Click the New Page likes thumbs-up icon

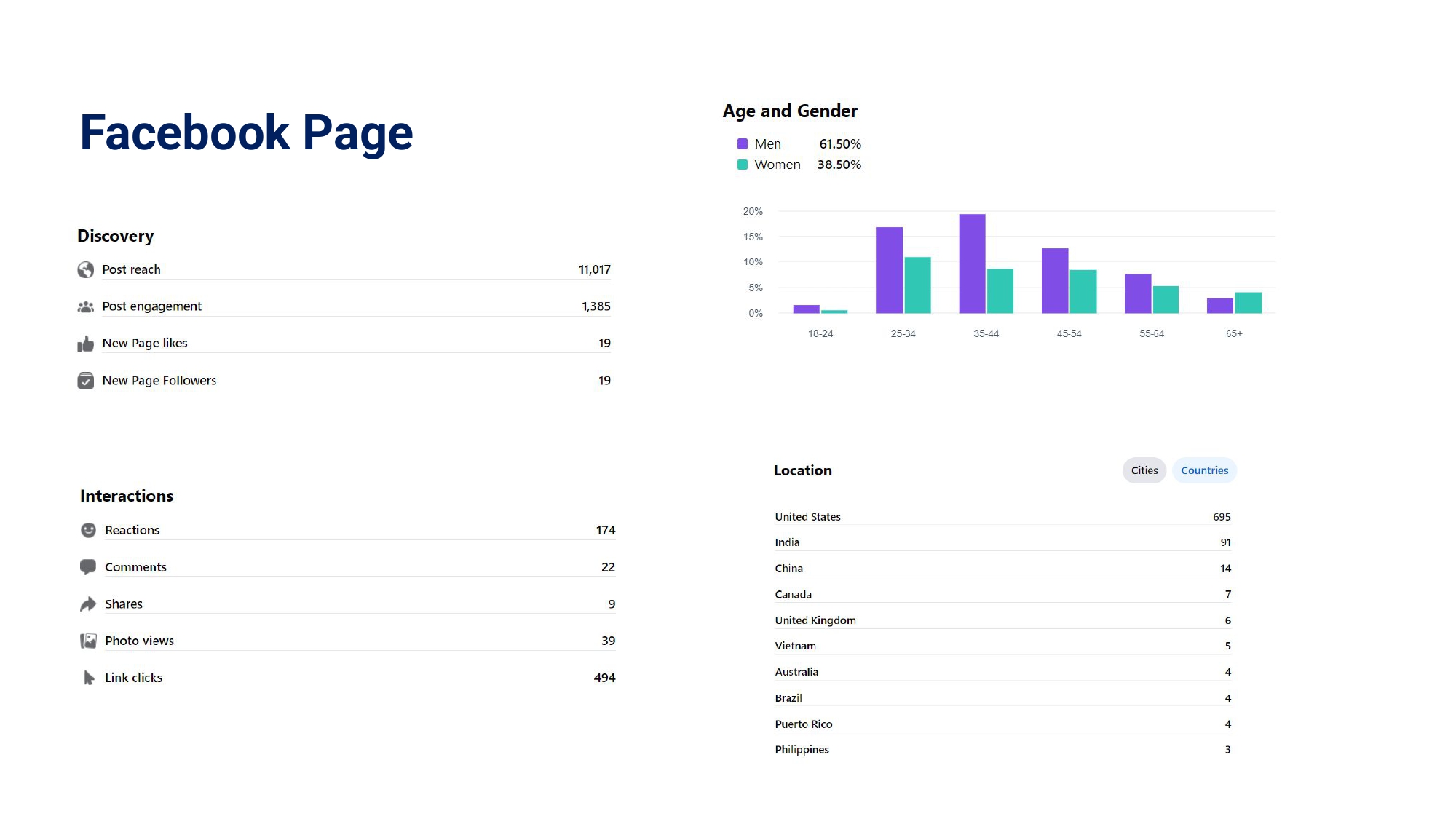click(85, 344)
